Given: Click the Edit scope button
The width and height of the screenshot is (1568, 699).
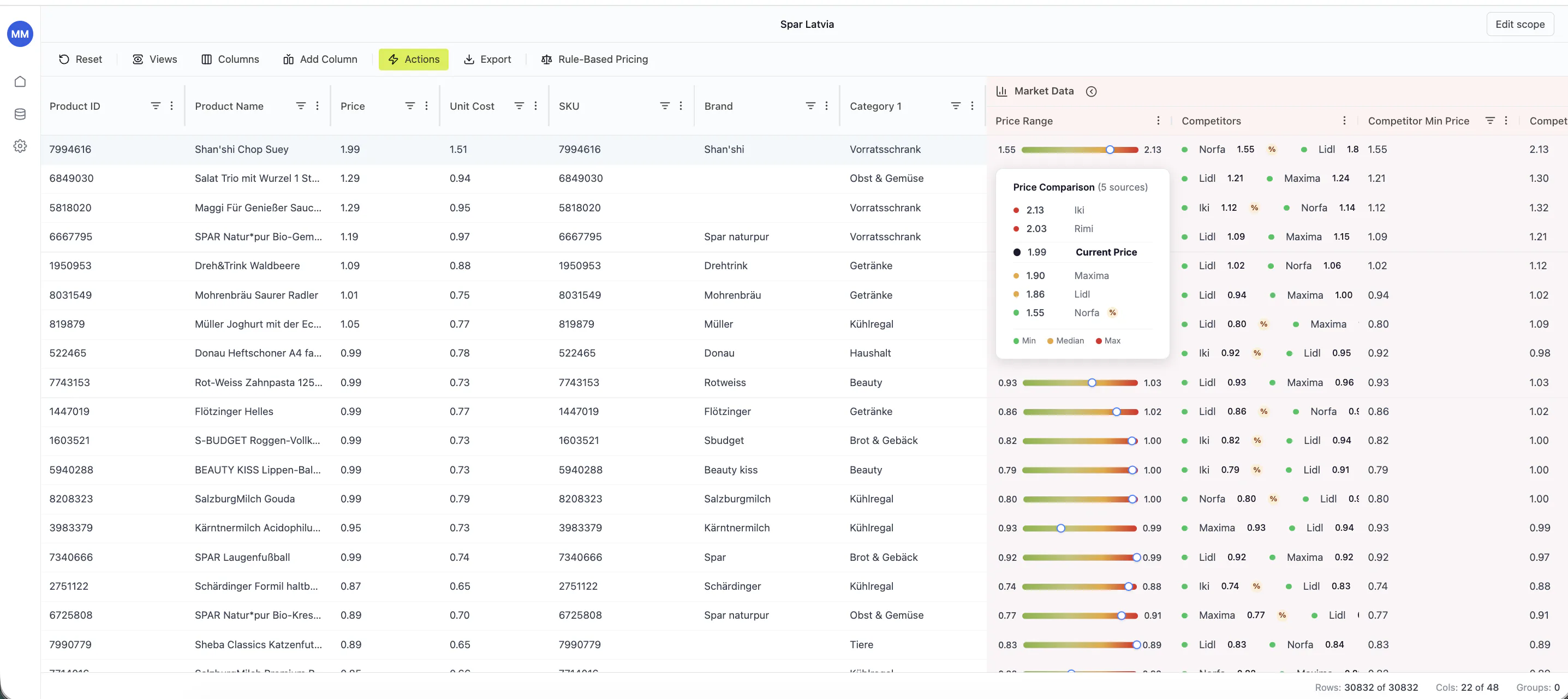Looking at the screenshot, I should (1520, 25).
